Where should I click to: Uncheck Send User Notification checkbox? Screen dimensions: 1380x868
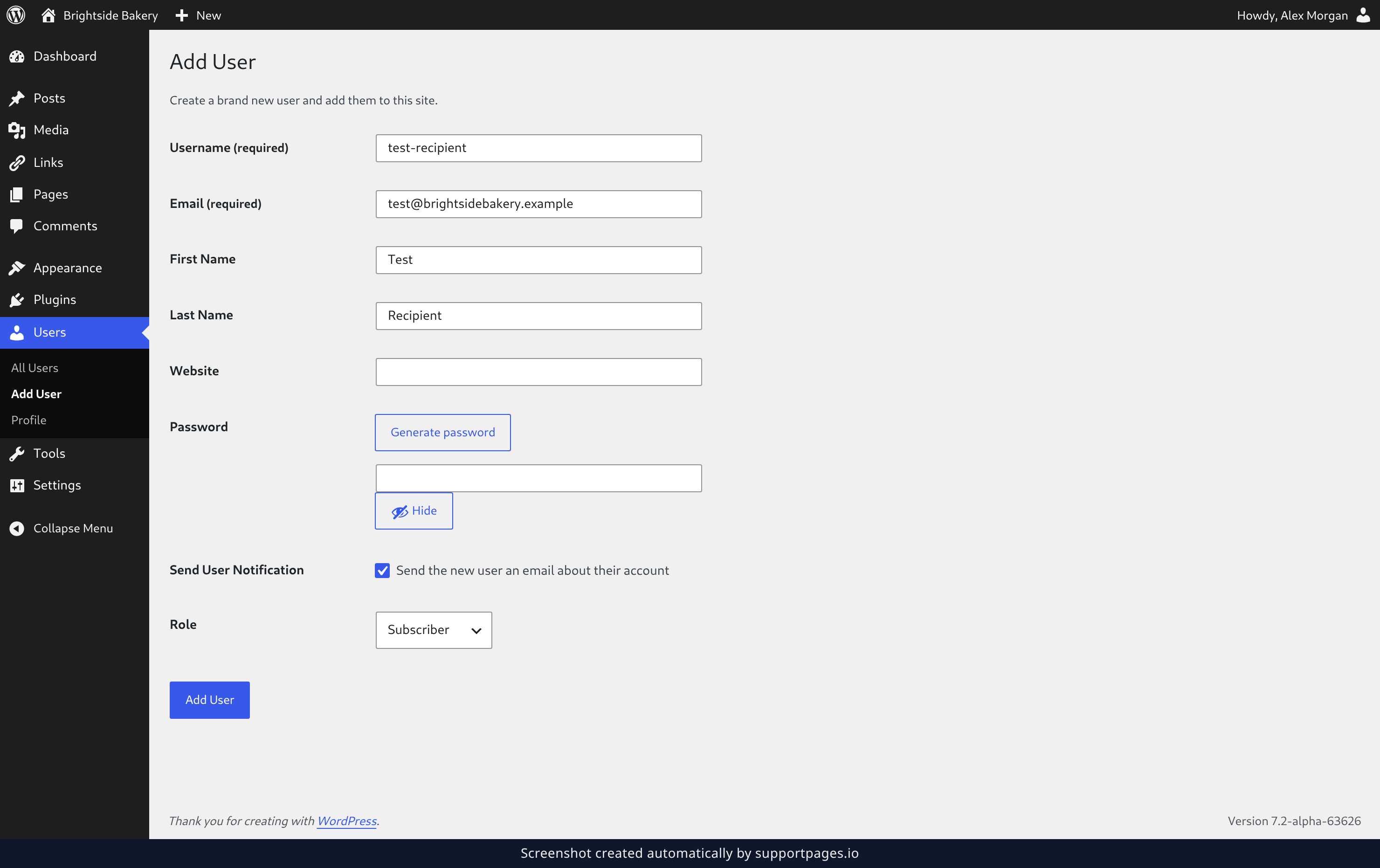pos(382,570)
